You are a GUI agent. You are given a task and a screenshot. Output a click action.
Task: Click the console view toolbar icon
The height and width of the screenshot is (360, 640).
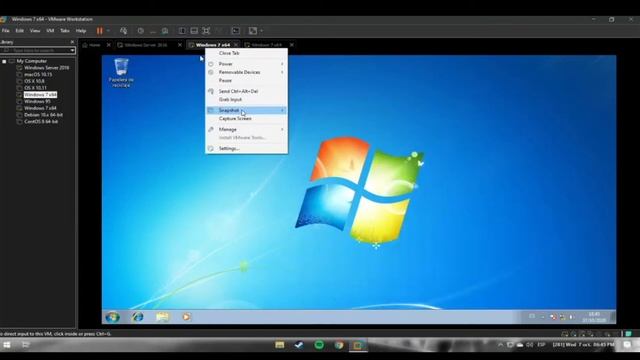(236, 31)
